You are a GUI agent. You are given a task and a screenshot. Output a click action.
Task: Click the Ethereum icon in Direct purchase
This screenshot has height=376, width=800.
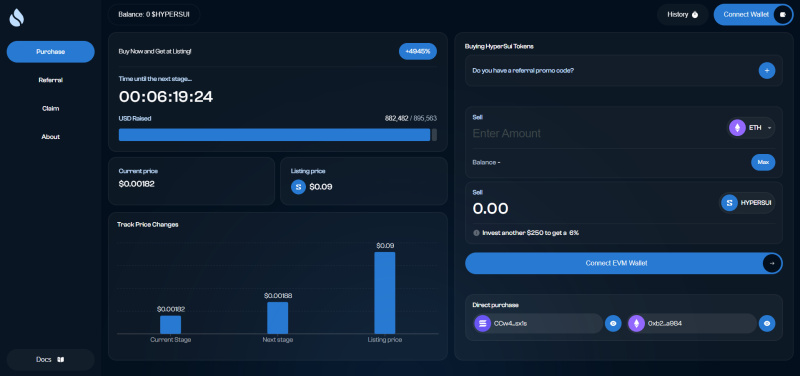coord(636,323)
